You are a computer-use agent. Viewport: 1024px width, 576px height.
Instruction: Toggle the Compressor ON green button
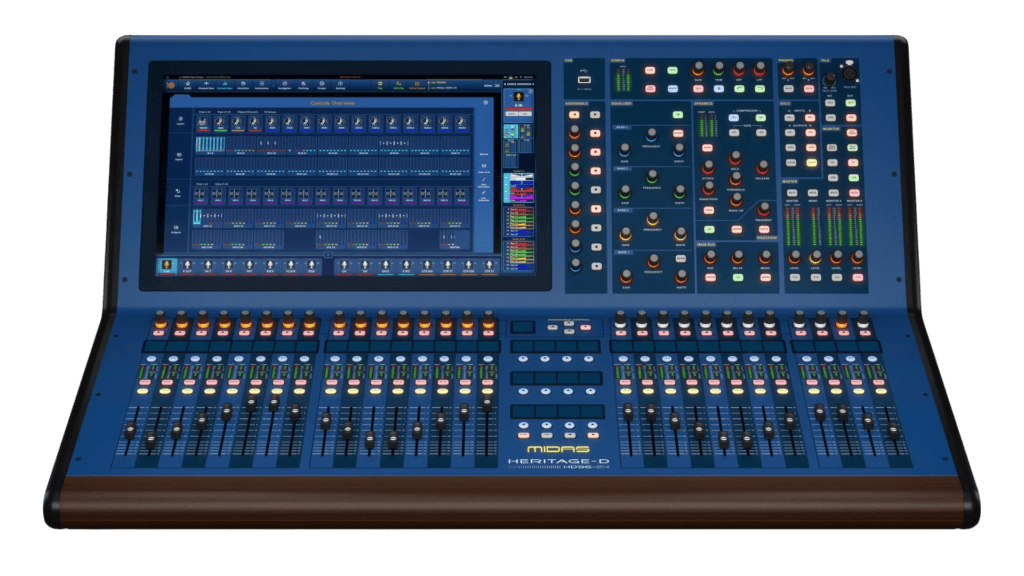(760, 118)
